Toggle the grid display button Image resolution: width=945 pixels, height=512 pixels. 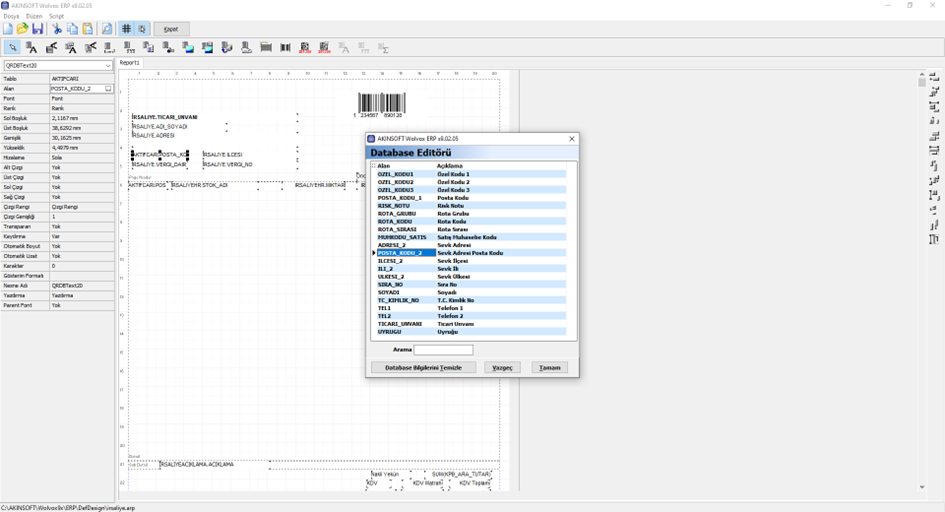(x=126, y=29)
